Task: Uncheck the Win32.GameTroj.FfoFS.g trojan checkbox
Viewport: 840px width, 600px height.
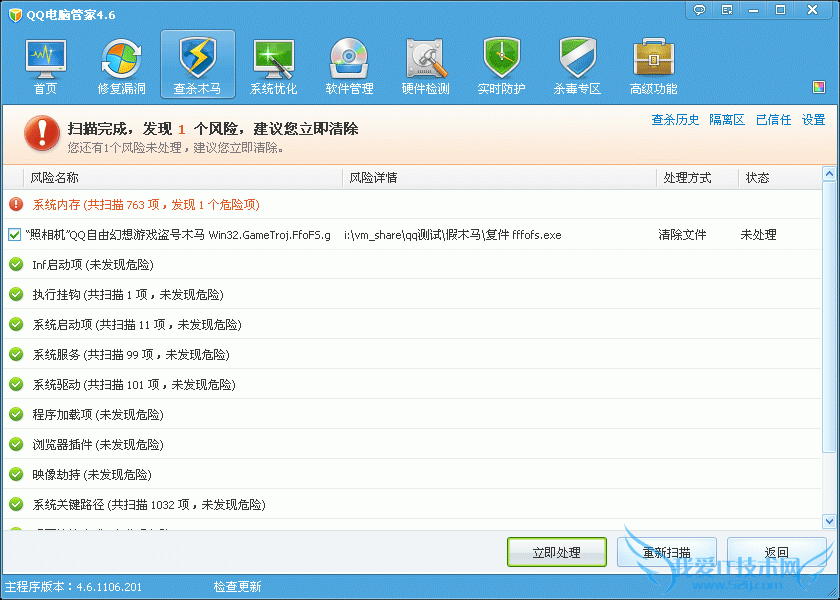Action: 14,235
